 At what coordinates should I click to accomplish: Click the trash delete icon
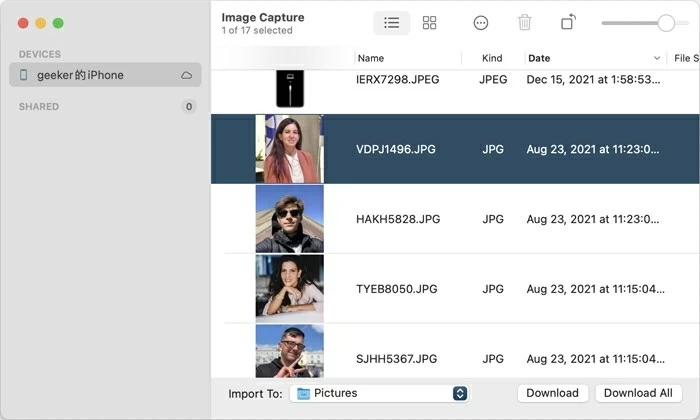click(x=525, y=23)
